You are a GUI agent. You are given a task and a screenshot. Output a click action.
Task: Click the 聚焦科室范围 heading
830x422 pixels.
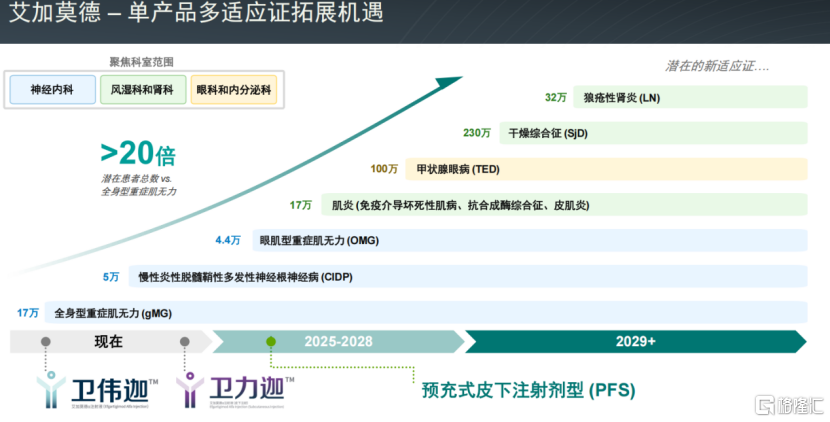(141, 62)
